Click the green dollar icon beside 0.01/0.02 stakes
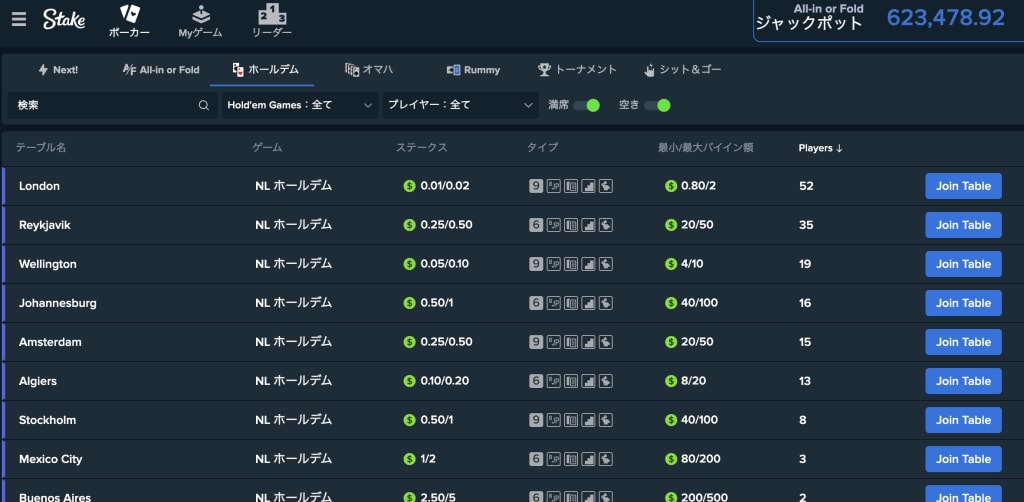The image size is (1024, 502). coord(409,186)
